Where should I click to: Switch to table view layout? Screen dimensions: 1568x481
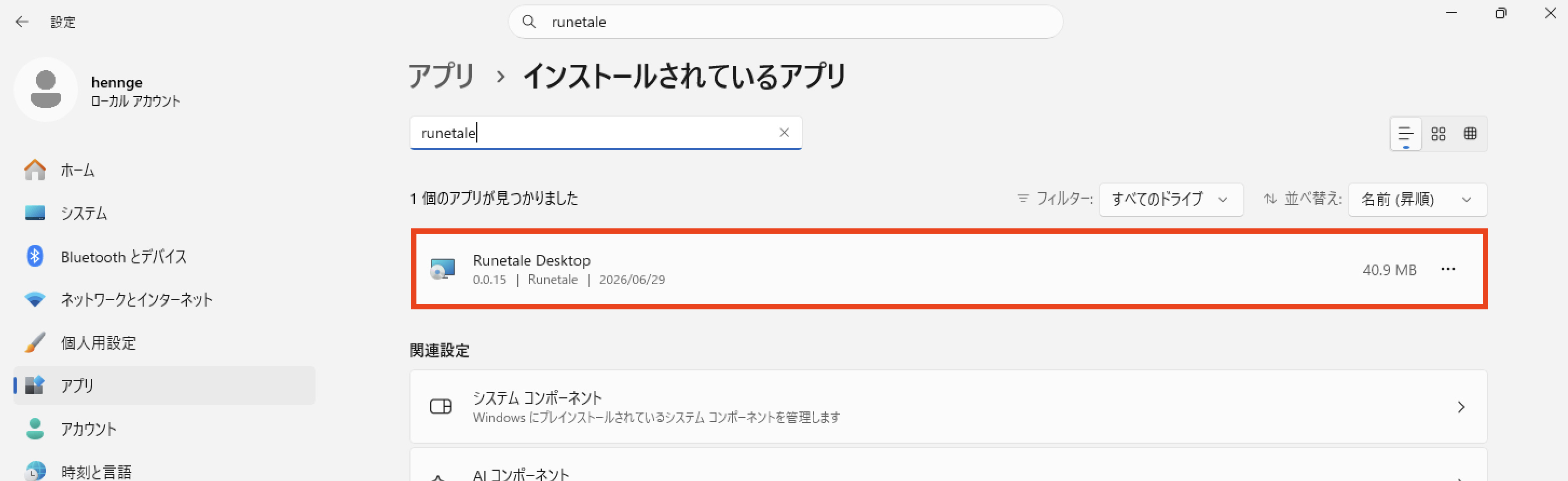click(x=1470, y=134)
